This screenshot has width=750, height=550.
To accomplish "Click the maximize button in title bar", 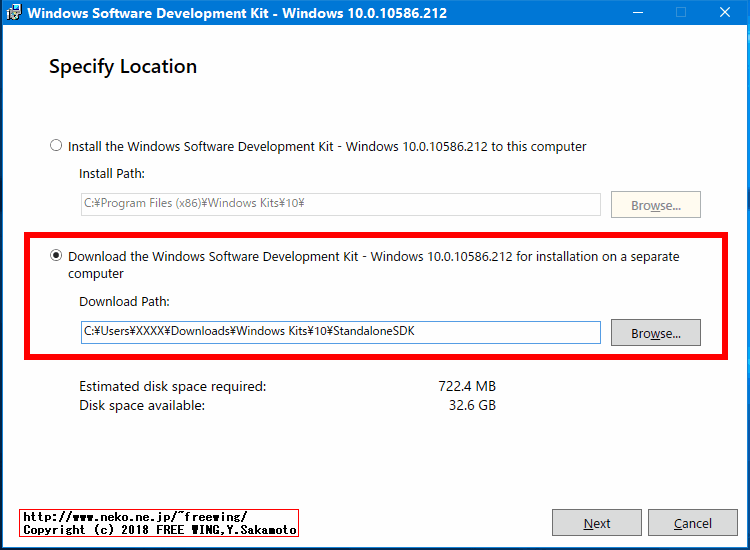I will click(681, 12).
